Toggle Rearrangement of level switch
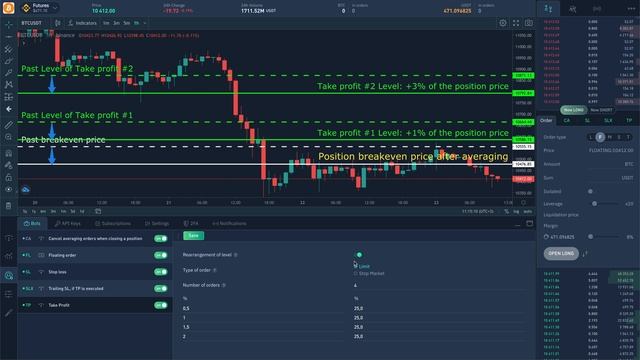The image size is (640, 360). coord(358,255)
